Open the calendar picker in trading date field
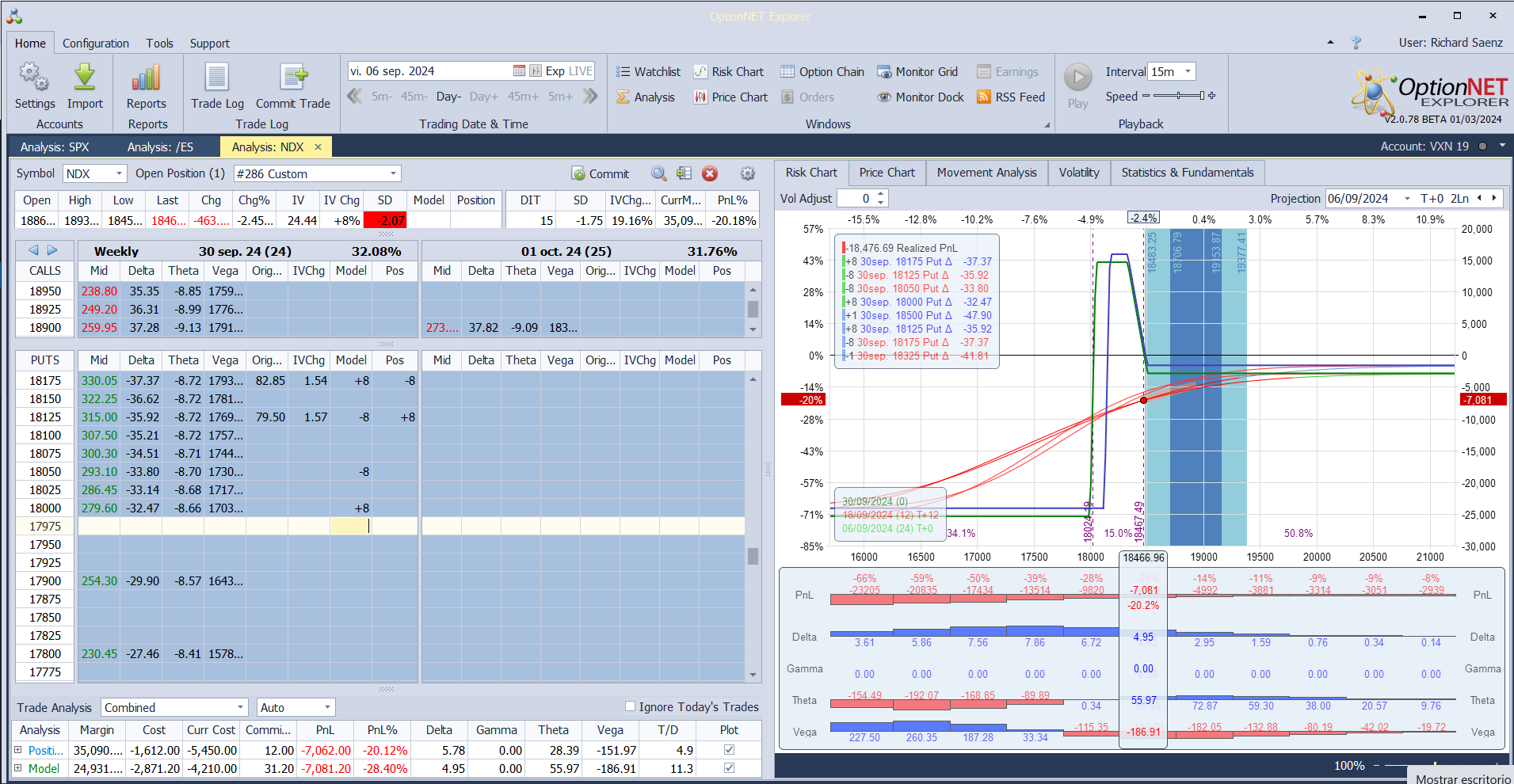1514x784 pixels. (519, 71)
